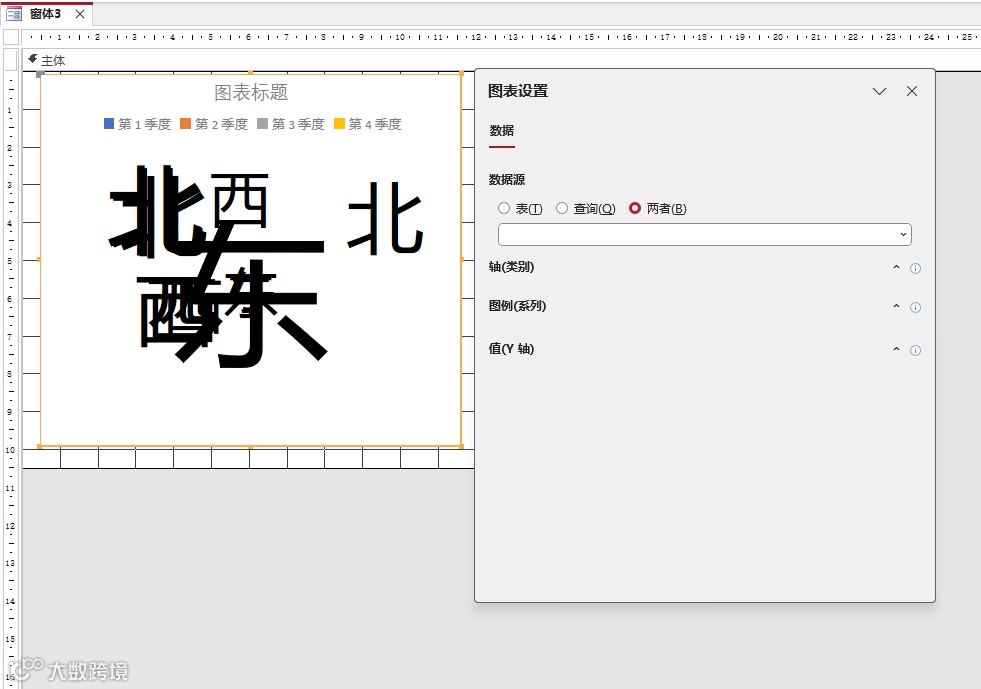Close the 图表设置 pane
Viewport: 981px width, 689px height.
pos(912,91)
